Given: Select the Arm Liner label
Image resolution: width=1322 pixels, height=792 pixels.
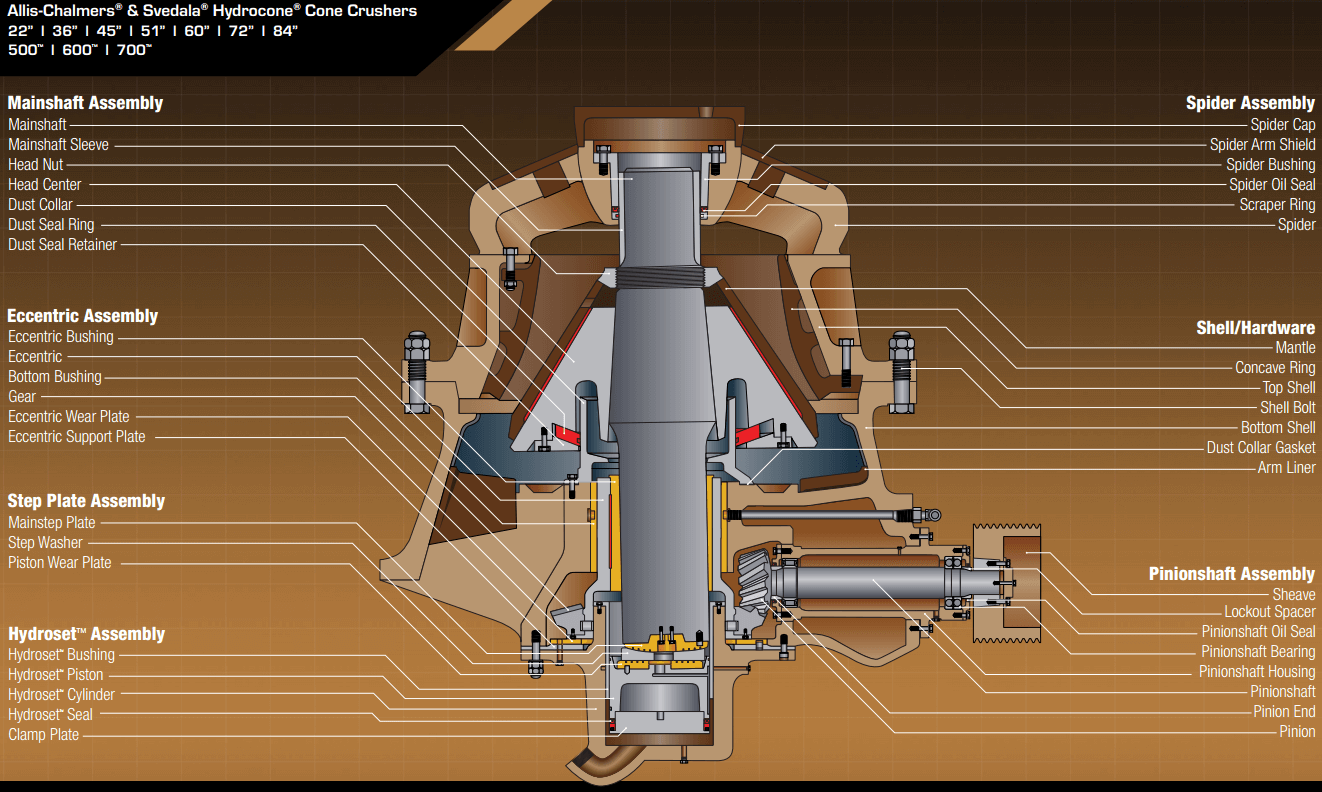Looking at the screenshot, I should [x=1287, y=468].
